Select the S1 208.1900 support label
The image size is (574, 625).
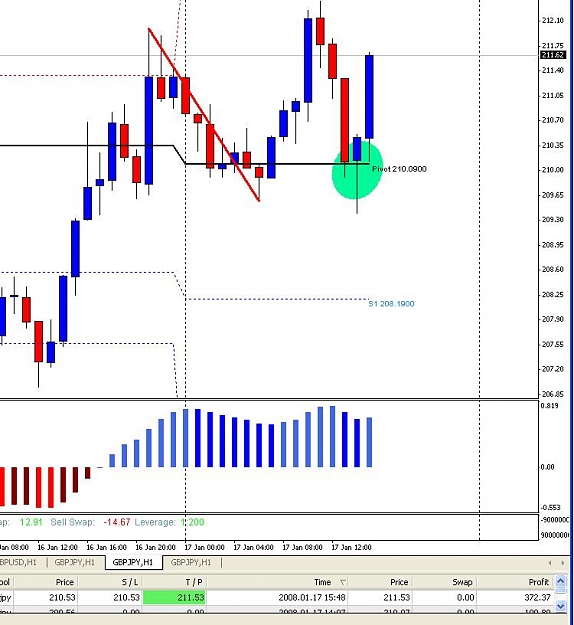[391, 304]
